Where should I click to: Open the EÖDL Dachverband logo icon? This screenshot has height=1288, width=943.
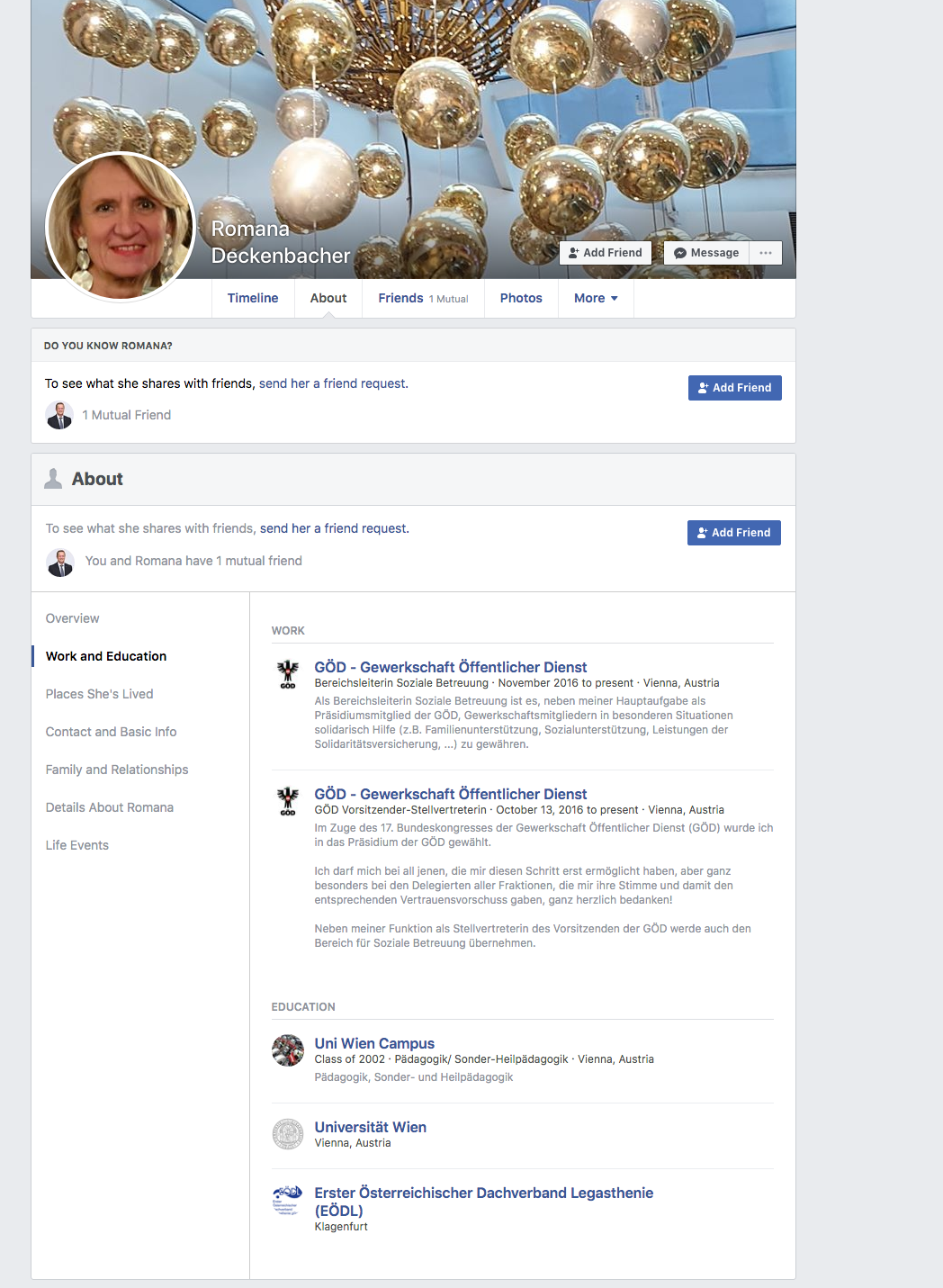[288, 1200]
